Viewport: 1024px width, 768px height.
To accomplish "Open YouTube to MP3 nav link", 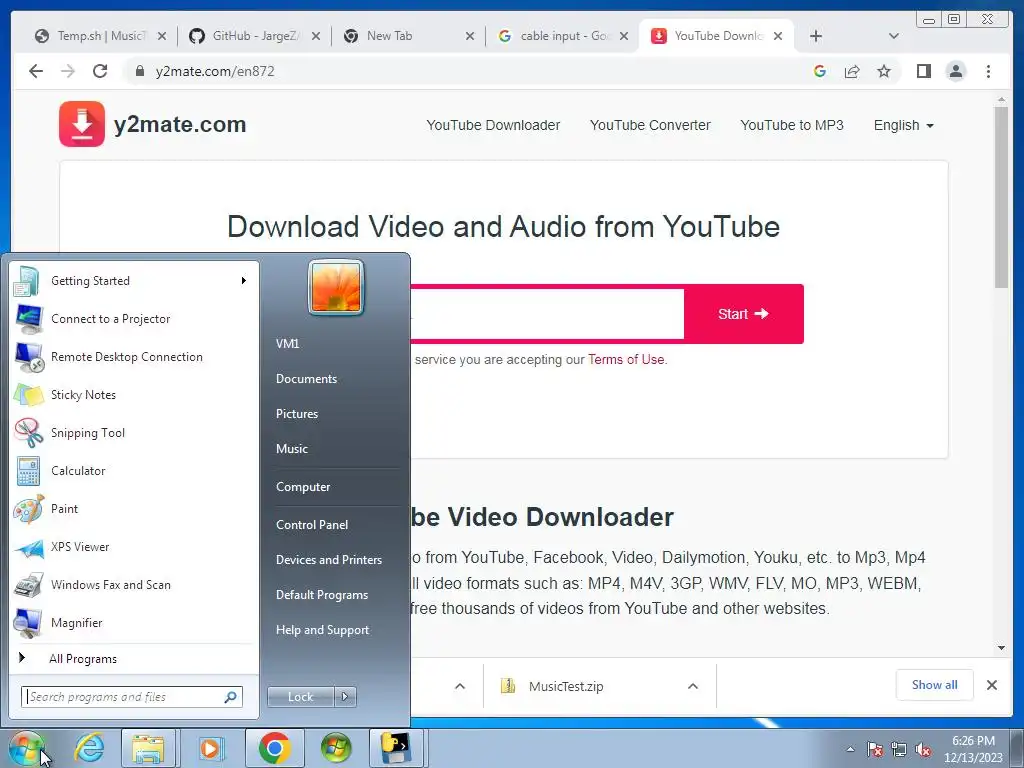I will tap(792, 125).
